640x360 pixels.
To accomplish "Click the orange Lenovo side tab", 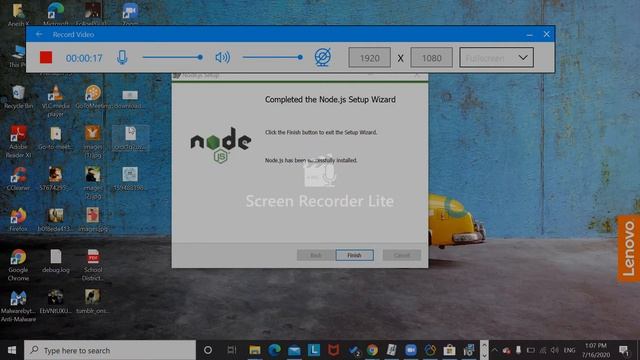I will (628, 248).
